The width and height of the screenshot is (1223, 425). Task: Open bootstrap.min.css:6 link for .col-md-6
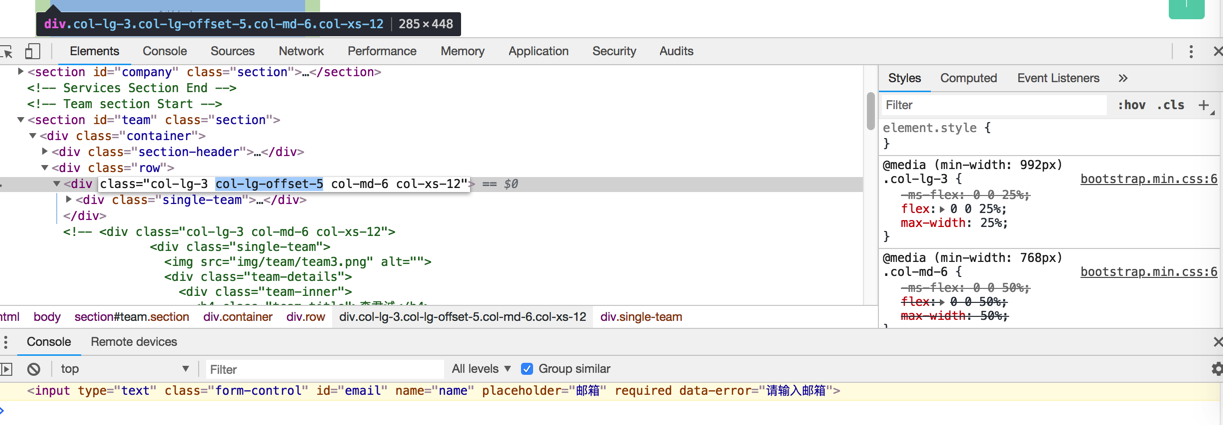click(1149, 272)
